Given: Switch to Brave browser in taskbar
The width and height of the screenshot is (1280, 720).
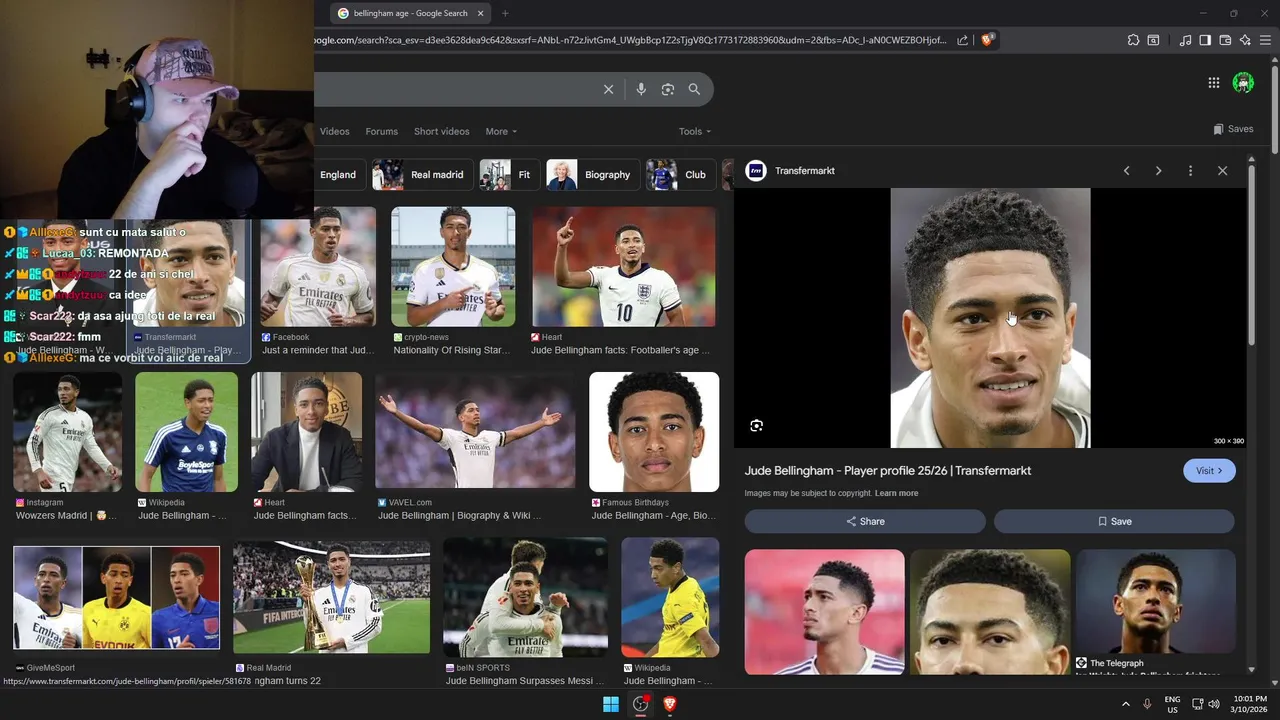Looking at the screenshot, I should tap(670, 704).
